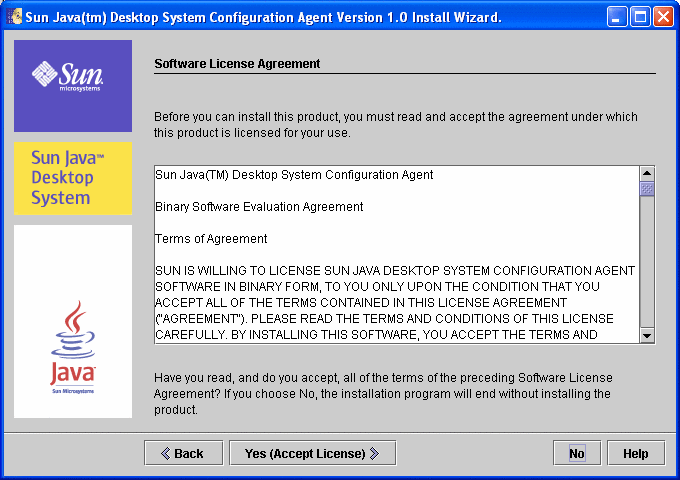The width and height of the screenshot is (680, 480).
Task: Open Help for the install wizard
Action: click(x=636, y=453)
